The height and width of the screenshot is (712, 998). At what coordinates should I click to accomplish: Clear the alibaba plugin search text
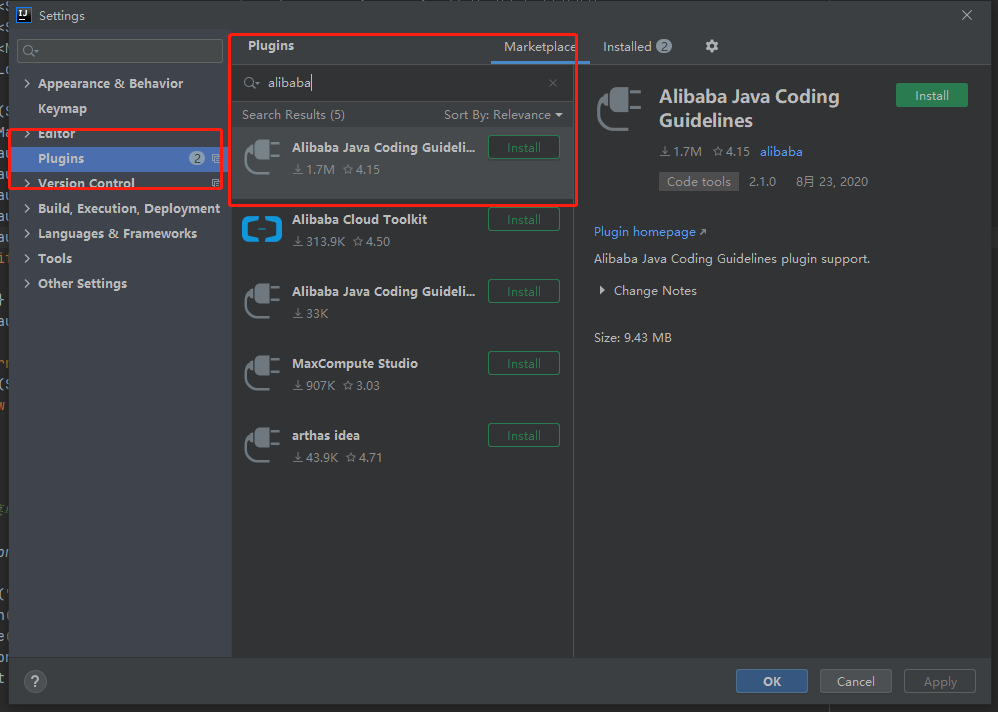click(552, 83)
